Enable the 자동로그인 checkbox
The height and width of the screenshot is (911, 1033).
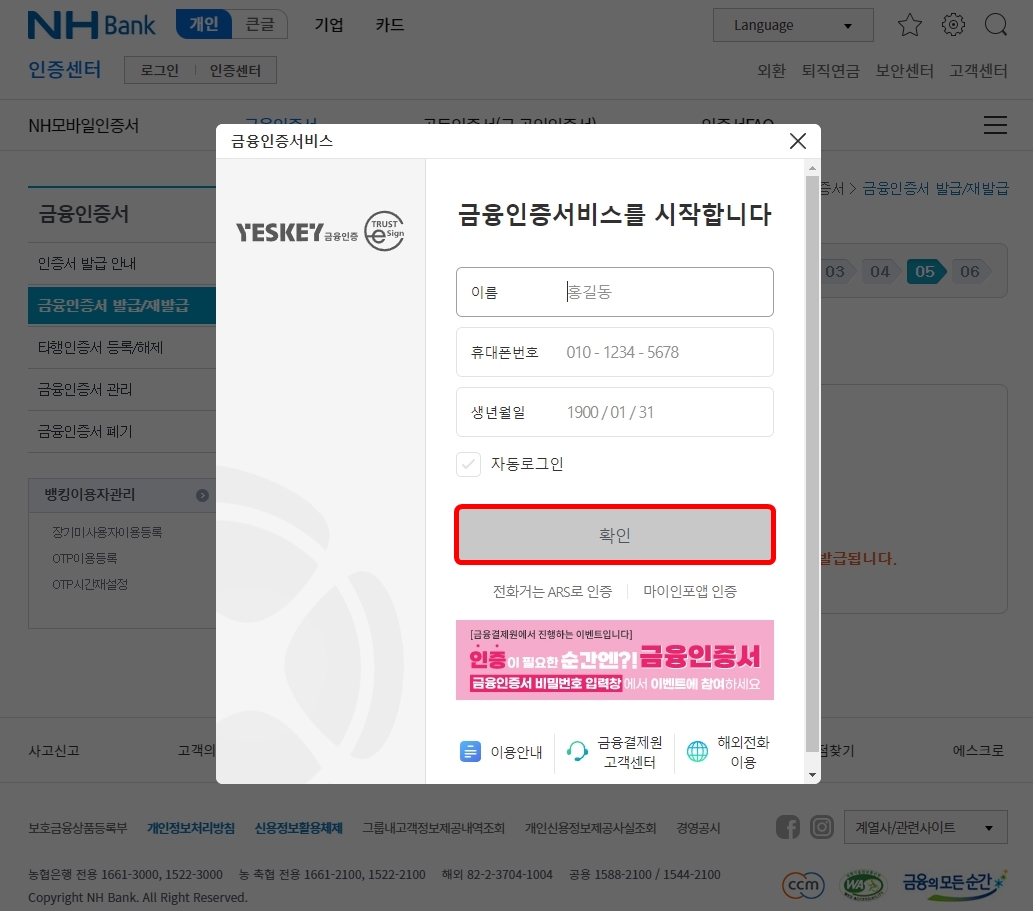468,464
